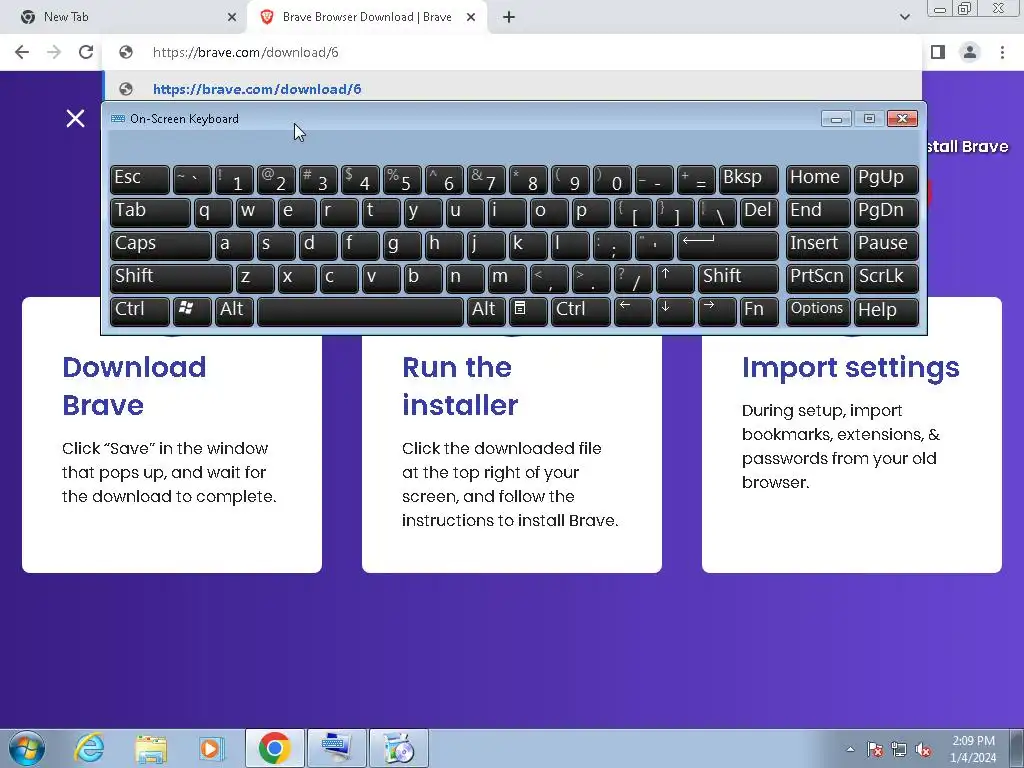This screenshot has width=1024, height=768.
Task: Click the context menu key on keyboard
Action: [528, 310]
